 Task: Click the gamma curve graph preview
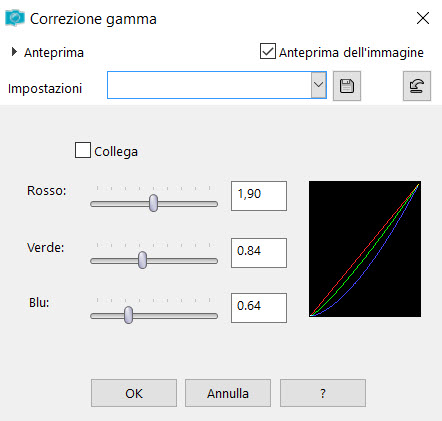[365, 249]
